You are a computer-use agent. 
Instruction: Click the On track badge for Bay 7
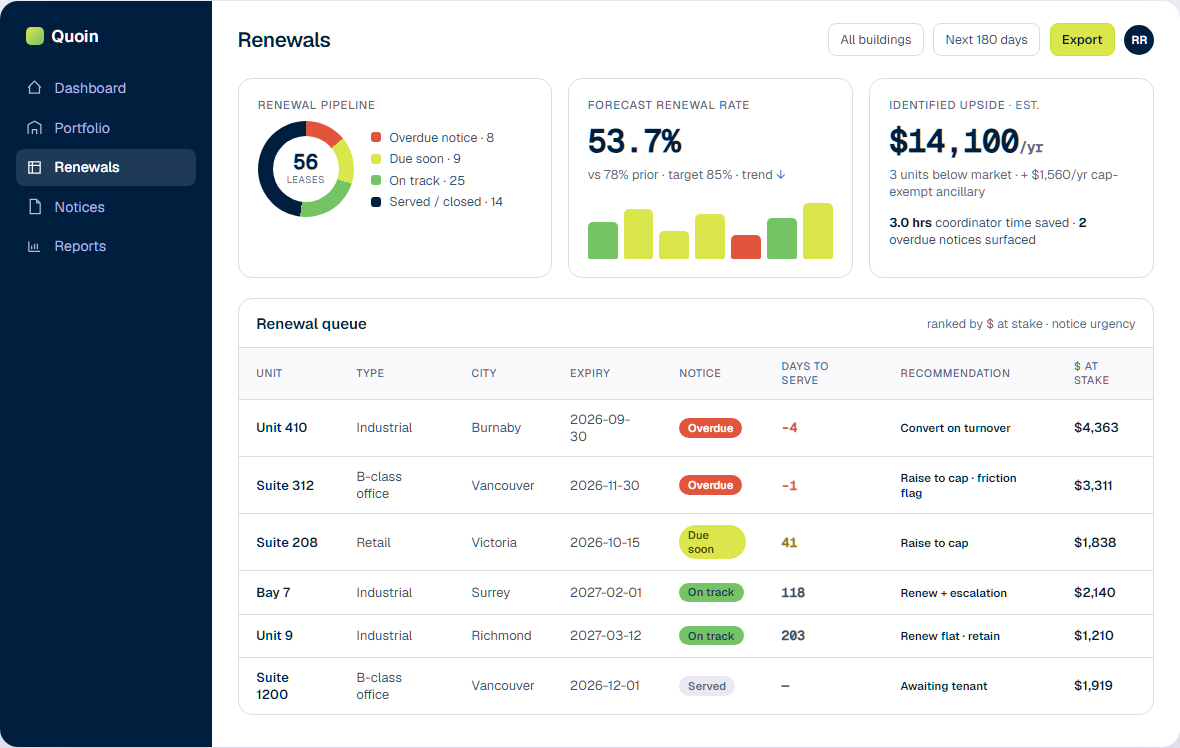711,592
